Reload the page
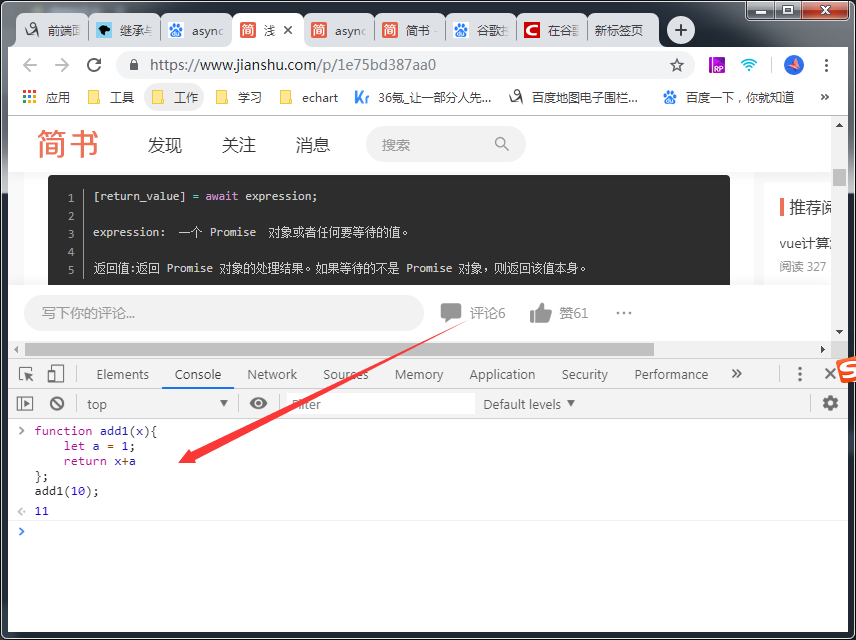This screenshot has width=856, height=640. (x=94, y=65)
